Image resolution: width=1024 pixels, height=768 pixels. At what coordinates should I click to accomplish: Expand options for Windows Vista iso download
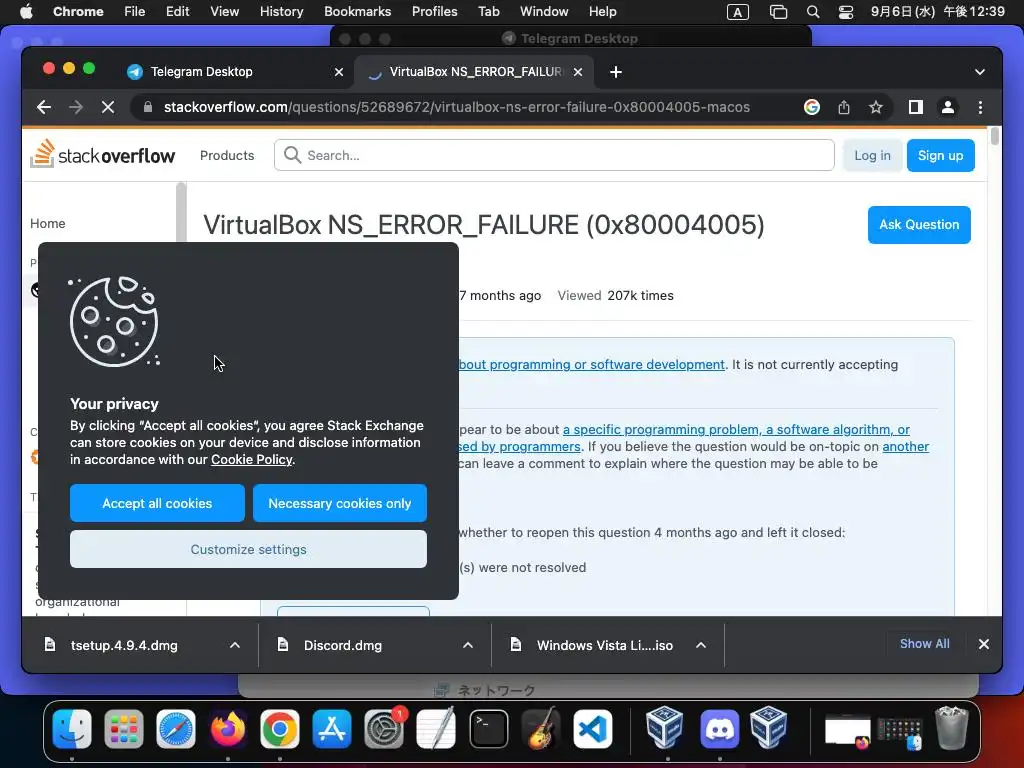(x=701, y=645)
